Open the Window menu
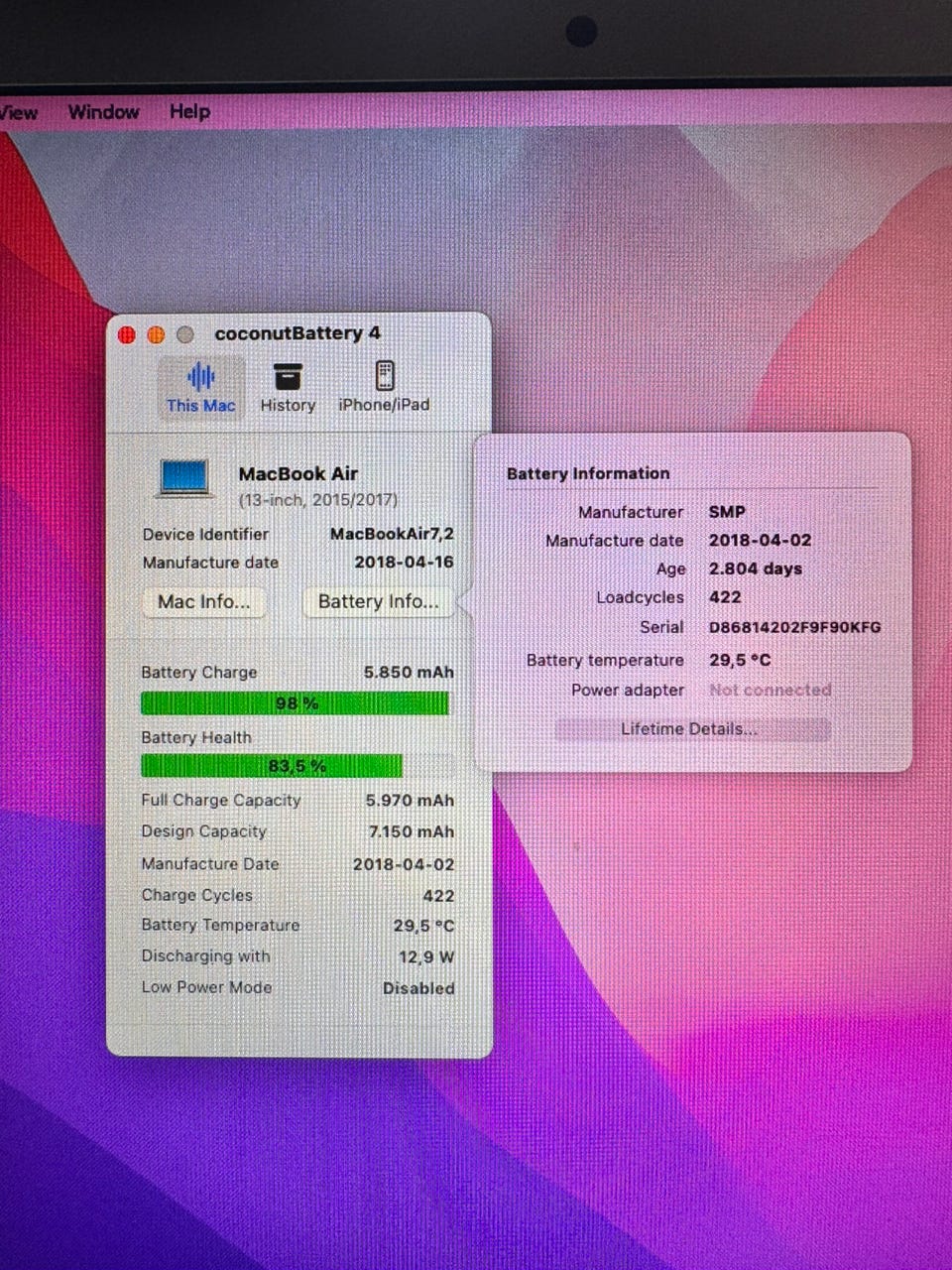 103,112
